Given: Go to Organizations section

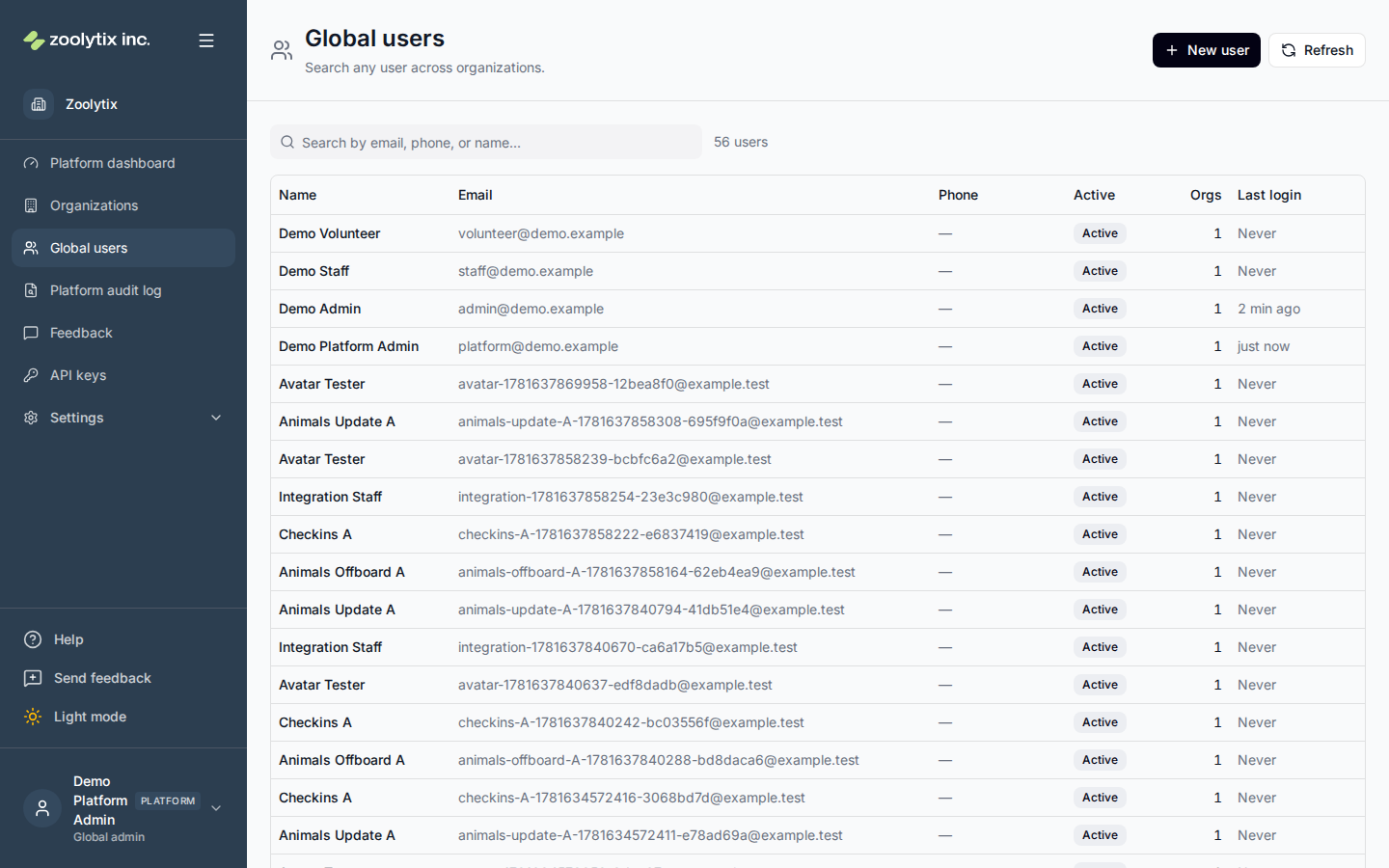Looking at the screenshot, I should [x=123, y=205].
